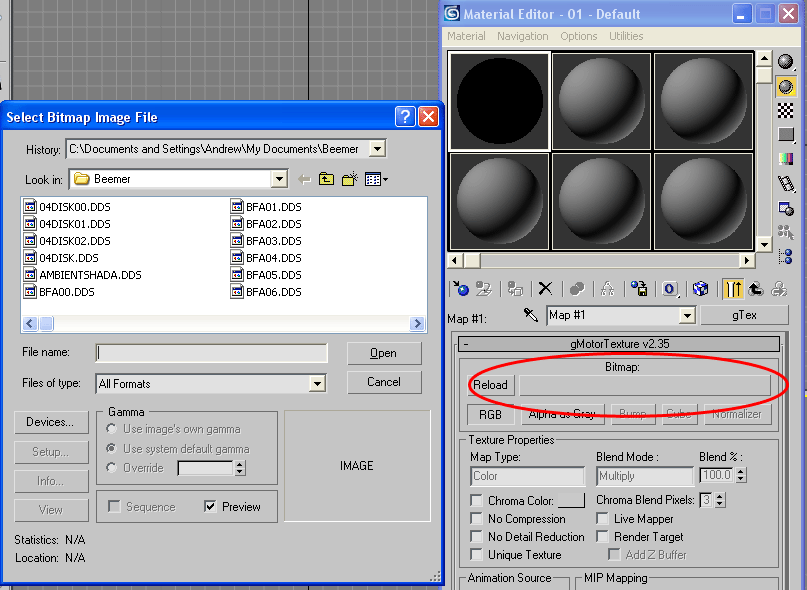Screen dimensions: 807x590
Task: Click the Go to Parent icon
Action: pyautogui.click(x=756, y=289)
